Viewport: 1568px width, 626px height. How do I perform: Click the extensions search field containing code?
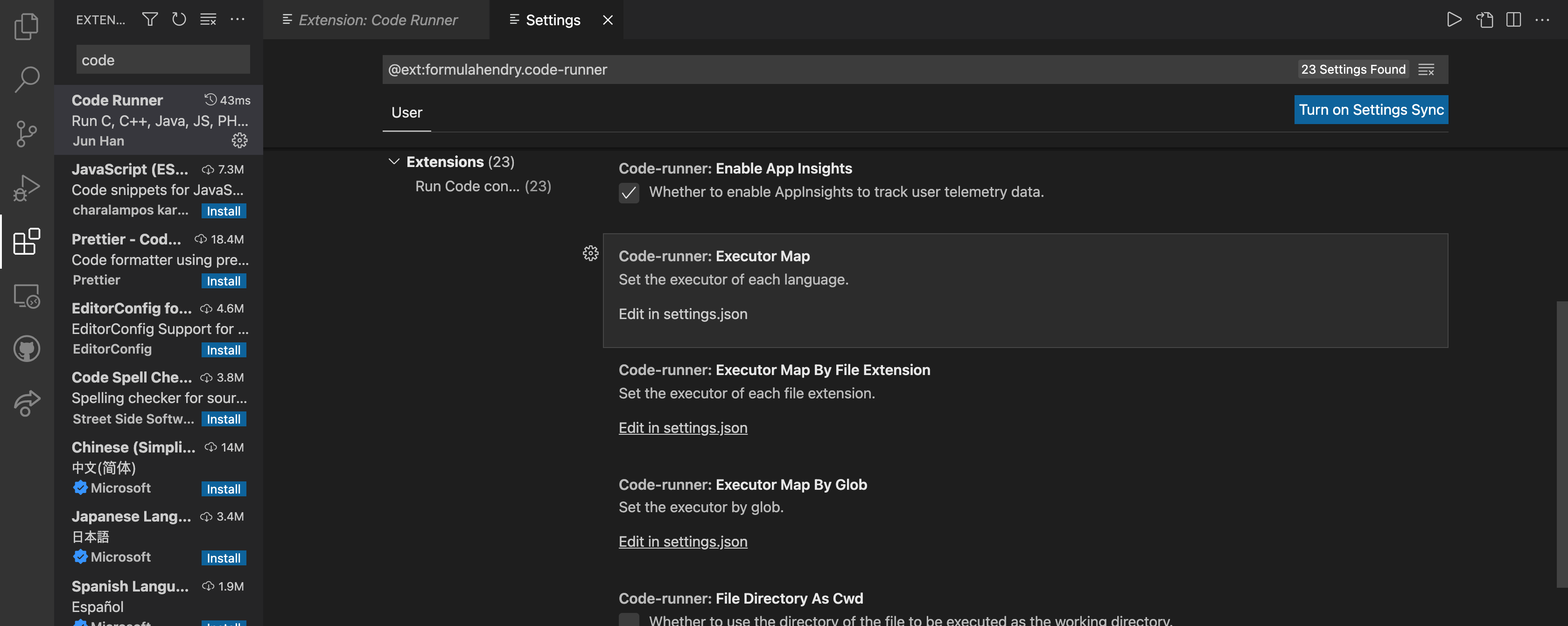tap(162, 60)
